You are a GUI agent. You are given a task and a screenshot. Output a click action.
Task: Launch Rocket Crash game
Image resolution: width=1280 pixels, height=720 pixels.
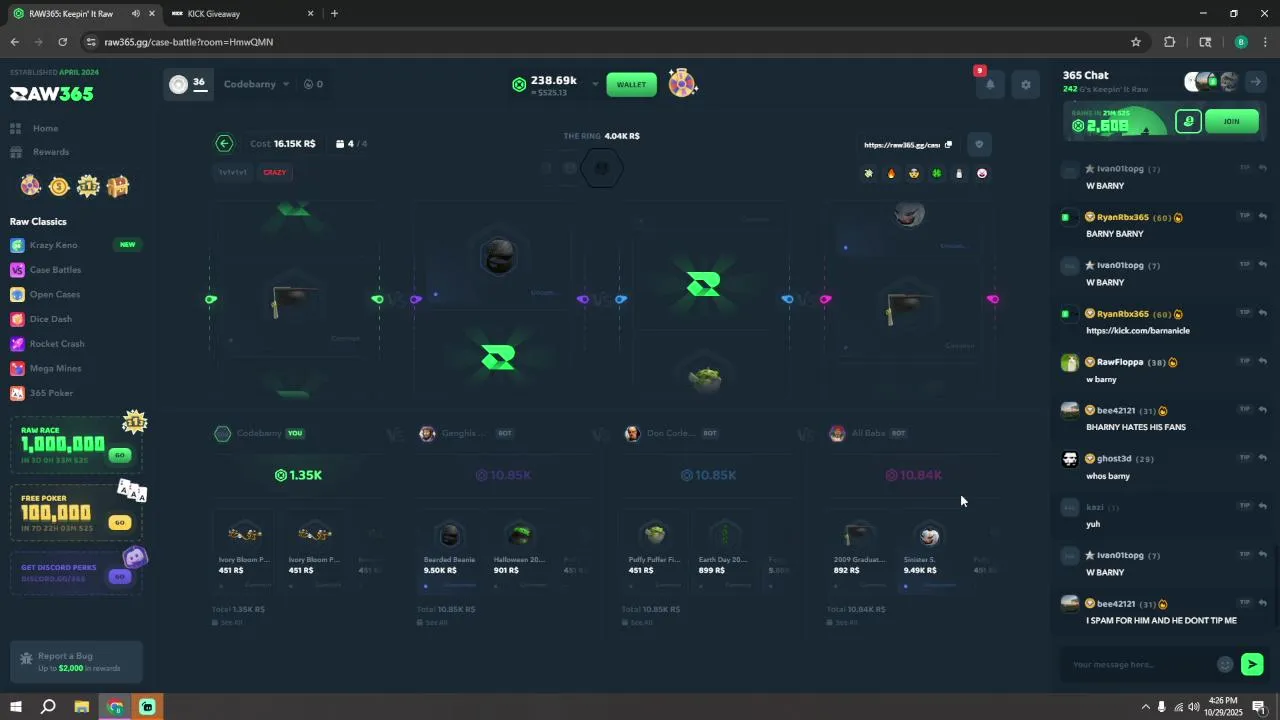56,344
